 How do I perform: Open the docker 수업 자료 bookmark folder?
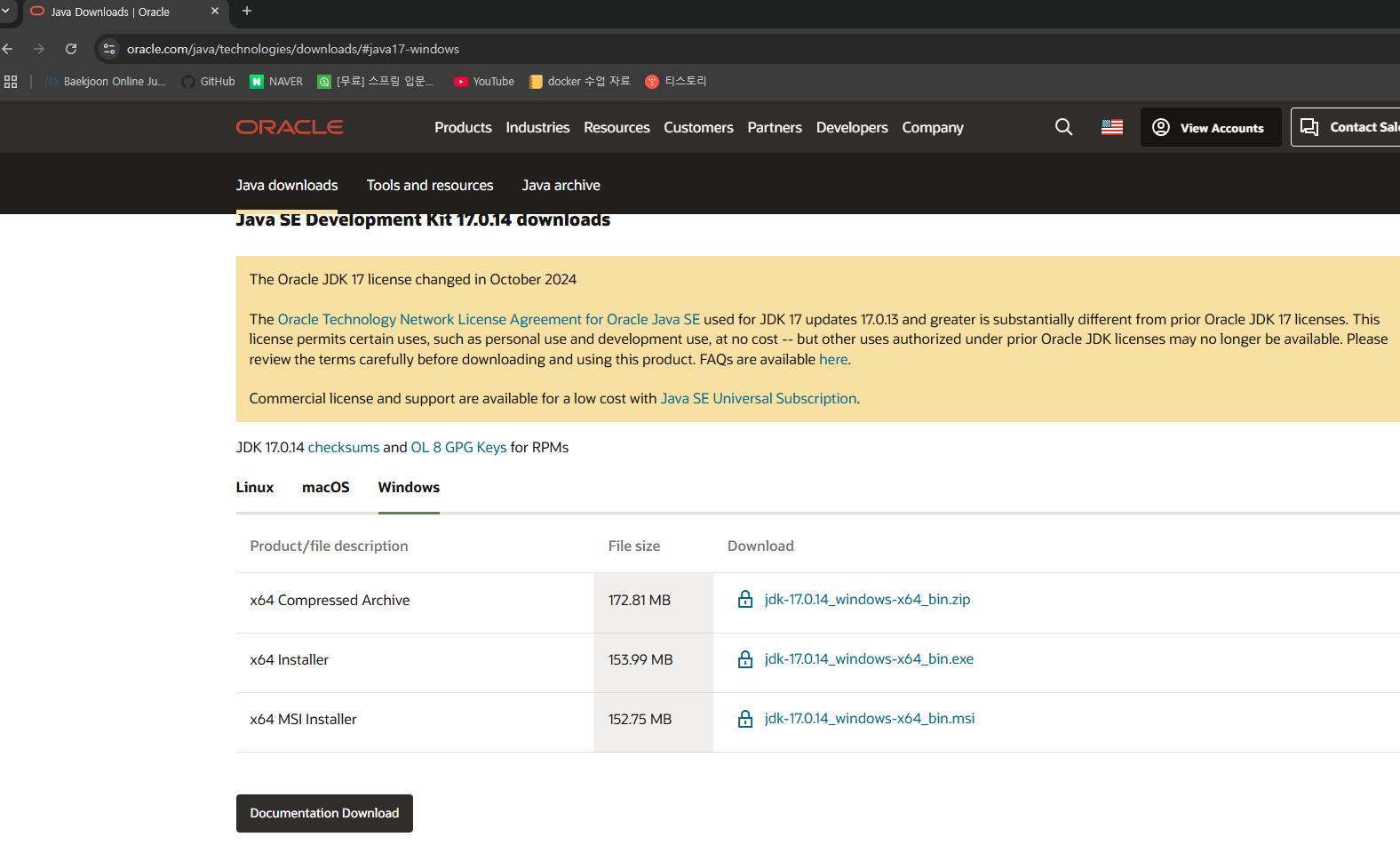pos(579,81)
